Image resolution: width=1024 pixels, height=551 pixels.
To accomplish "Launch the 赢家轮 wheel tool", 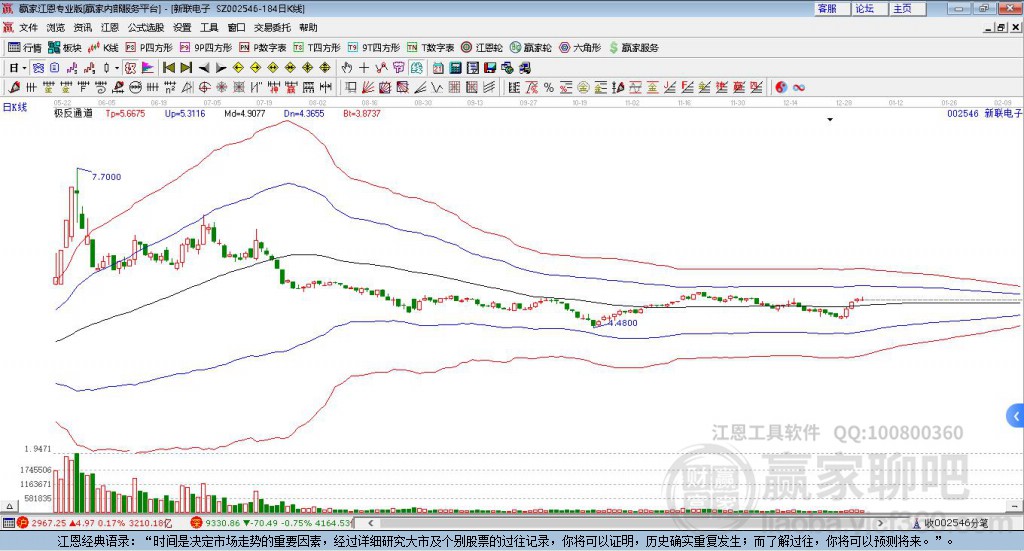I will [x=530, y=48].
